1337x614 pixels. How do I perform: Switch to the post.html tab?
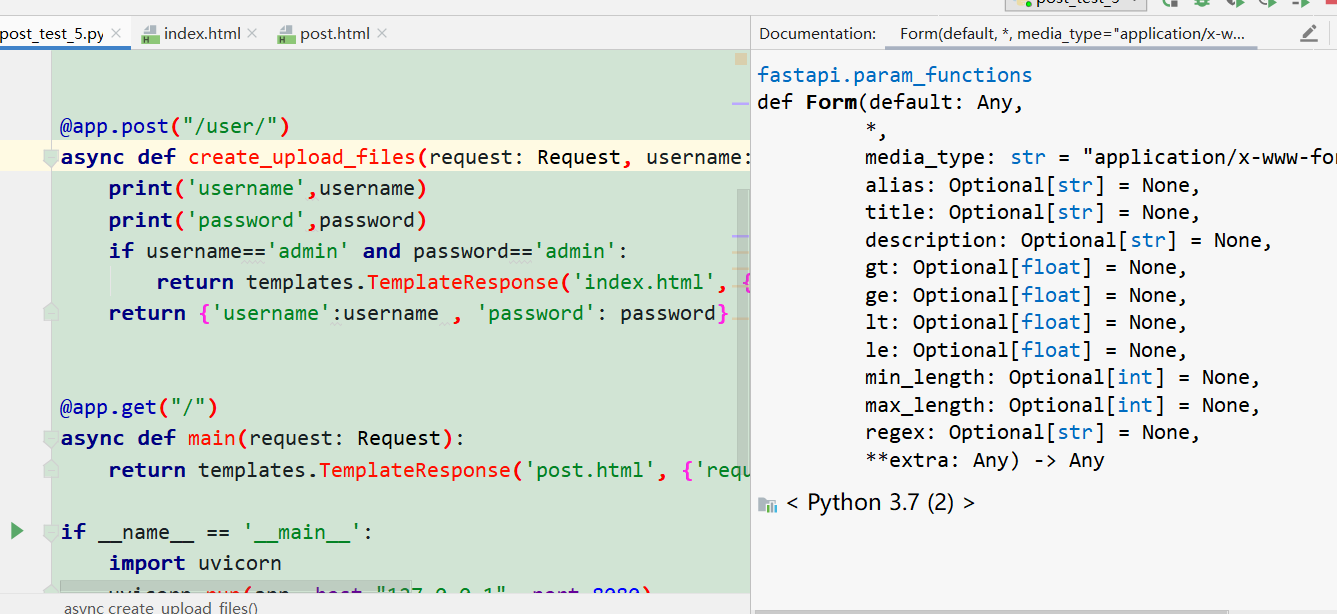tap(328, 33)
